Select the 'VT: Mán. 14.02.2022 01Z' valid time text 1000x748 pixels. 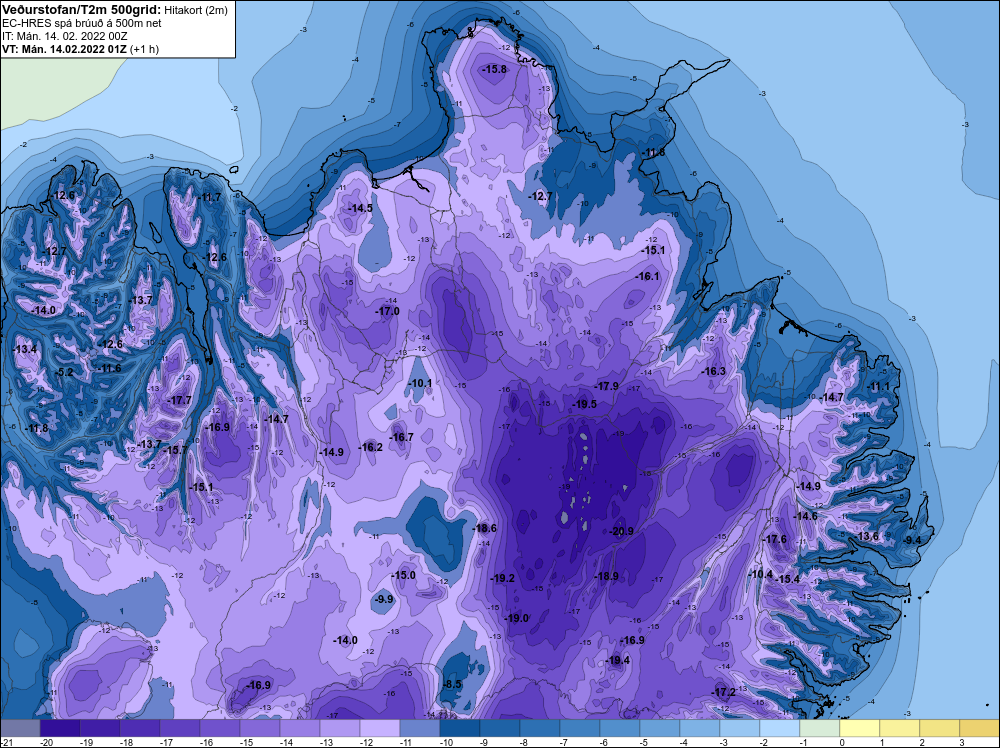pyautogui.click(x=64, y=49)
